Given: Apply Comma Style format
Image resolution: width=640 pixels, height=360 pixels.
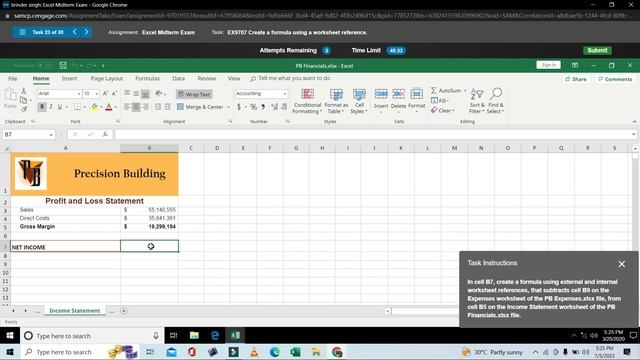Looking at the screenshot, I should [x=263, y=107].
